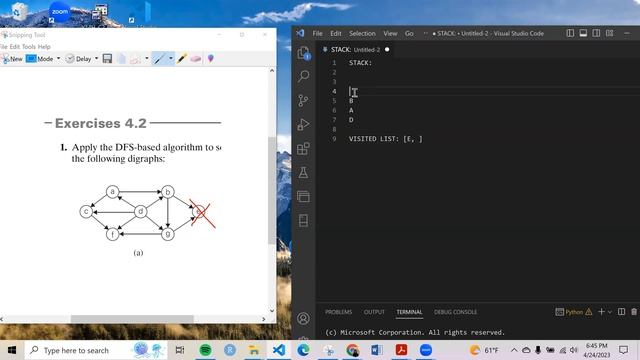Open Run and Debug view in VS Code

(x=303, y=124)
